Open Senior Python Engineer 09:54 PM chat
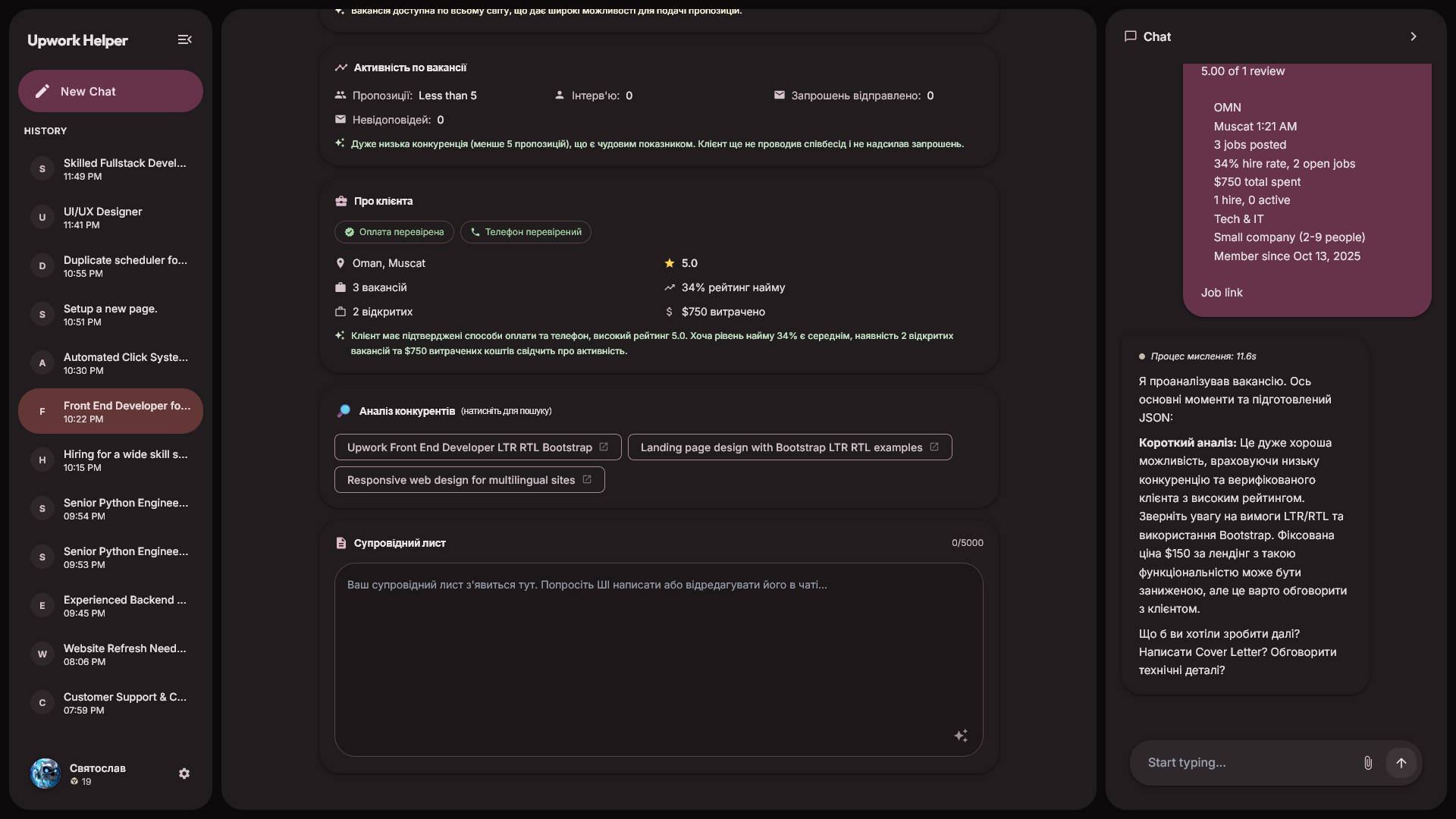This screenshot has width=1456, height=819. [111, 508]
